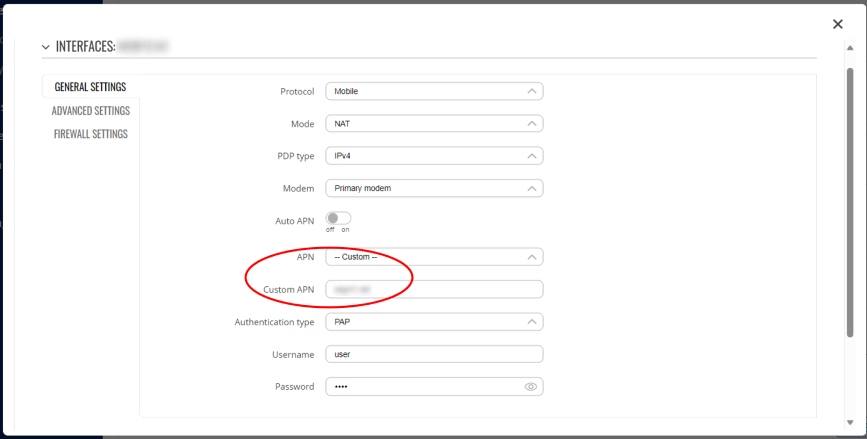Open the Protocol dropdown
Image resolution: width=867 pixels, height=439 pixels.
coord(434,92)
